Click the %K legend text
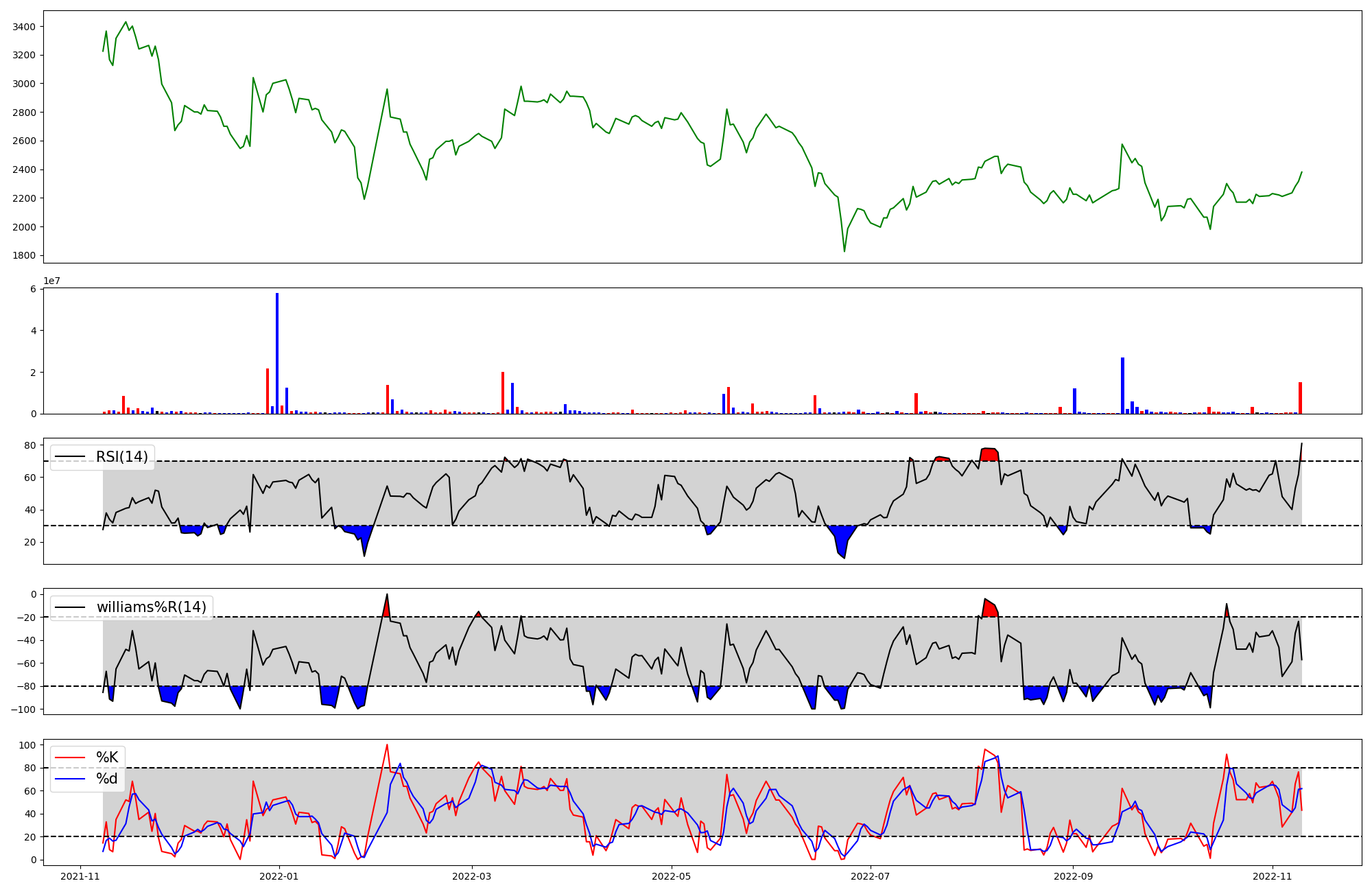 tap(107, 758)
